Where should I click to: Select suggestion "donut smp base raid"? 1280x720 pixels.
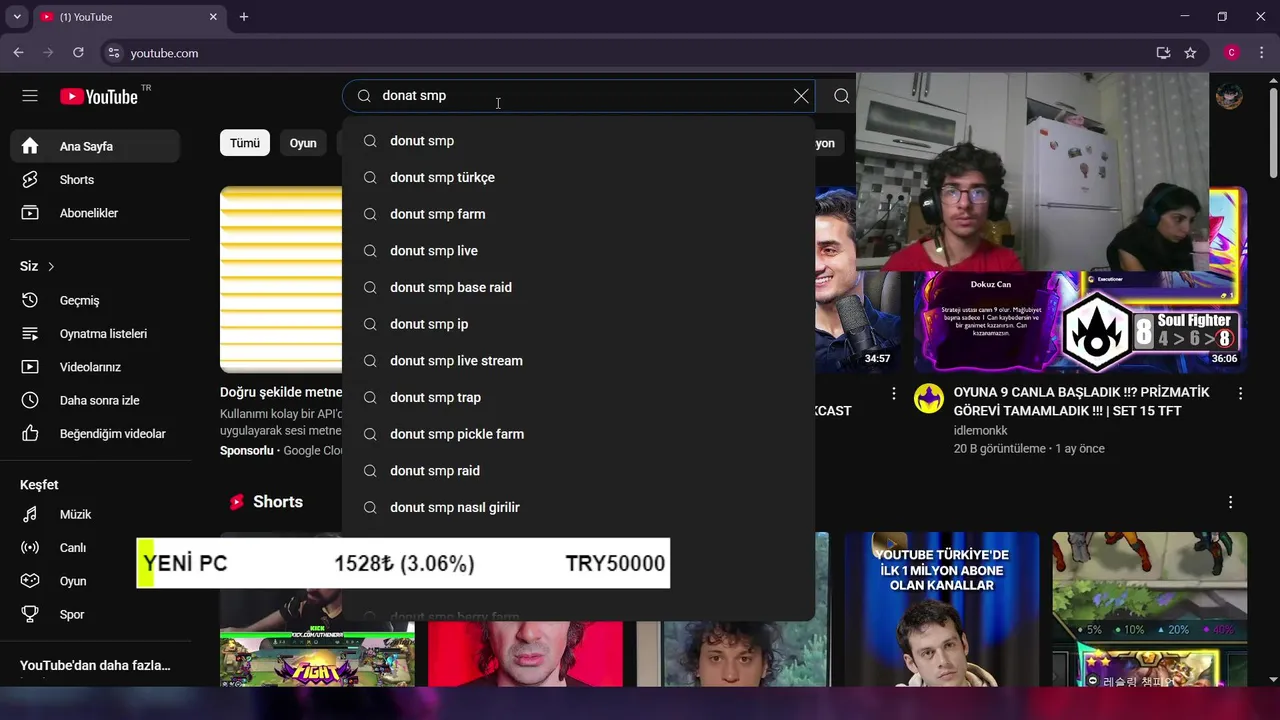pos(578,288)
